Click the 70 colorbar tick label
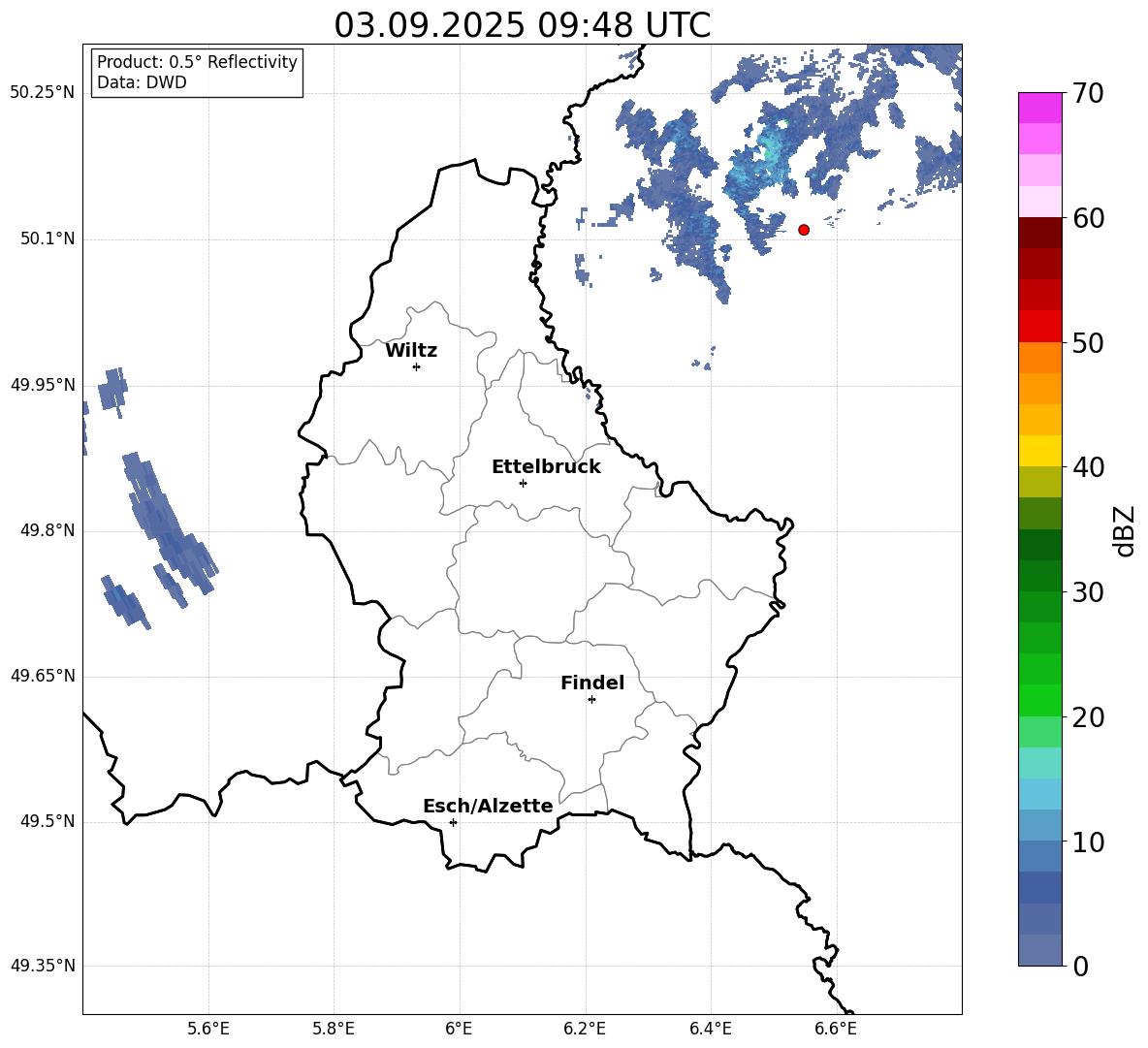Viewport: 1148px width, 1048px height. point(1088,93)
